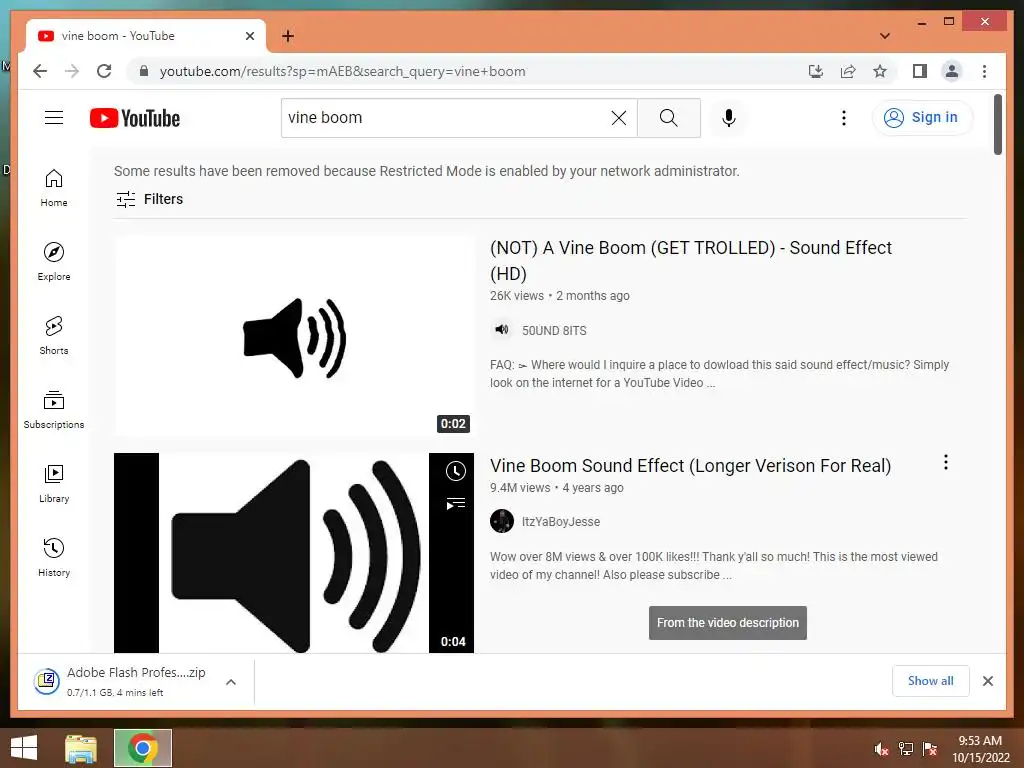Open Subscriptions in sidebar
Image resolution: width=1024 pixels, height=768 pixels.
coord(54,409)
